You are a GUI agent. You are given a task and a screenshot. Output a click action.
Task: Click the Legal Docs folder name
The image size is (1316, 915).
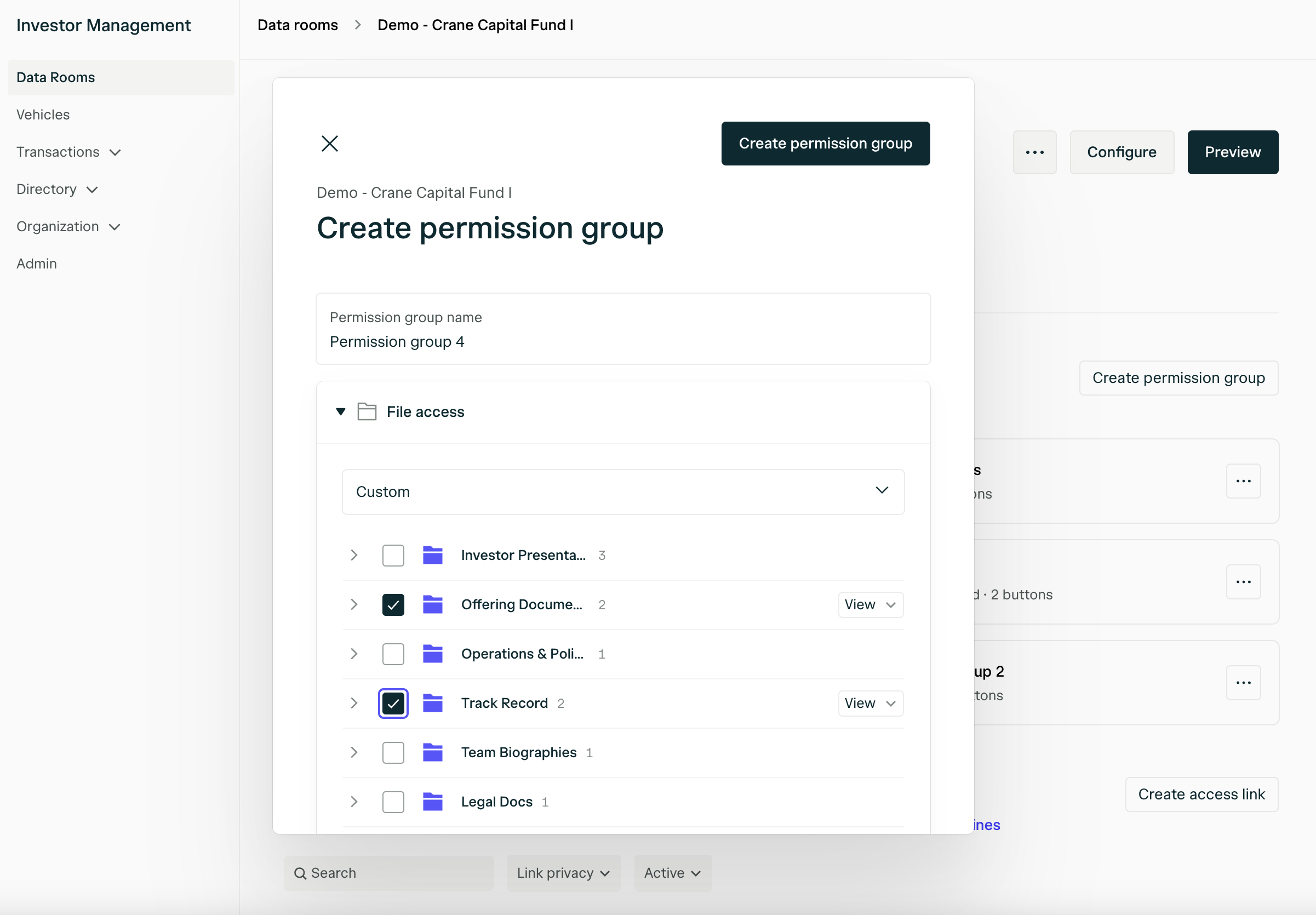(x=496, y=802)
